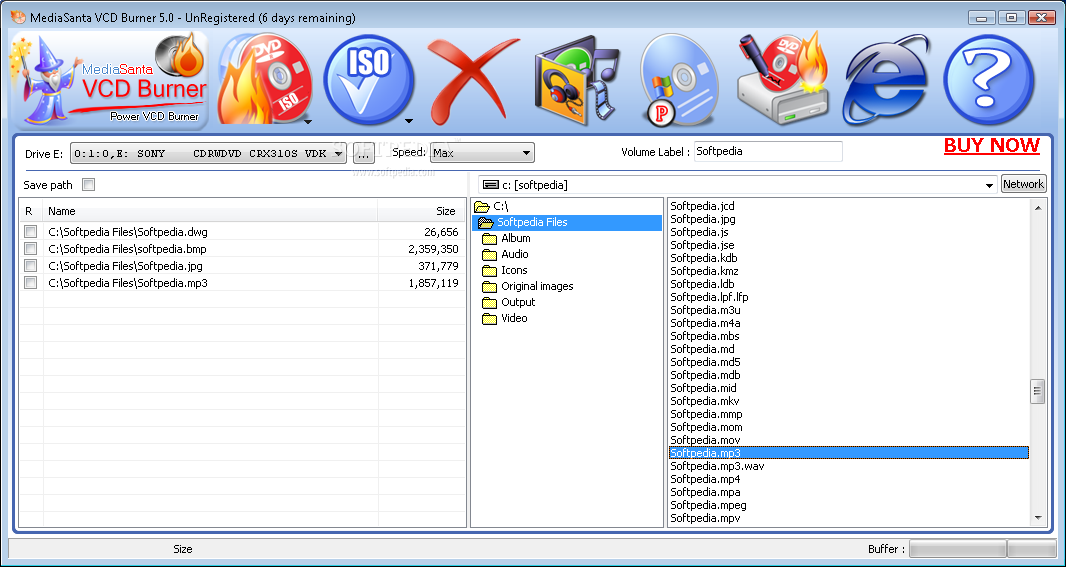Click the red X delete icon
The width and height of the screenshot is (1066, 567).
[473, 80]
